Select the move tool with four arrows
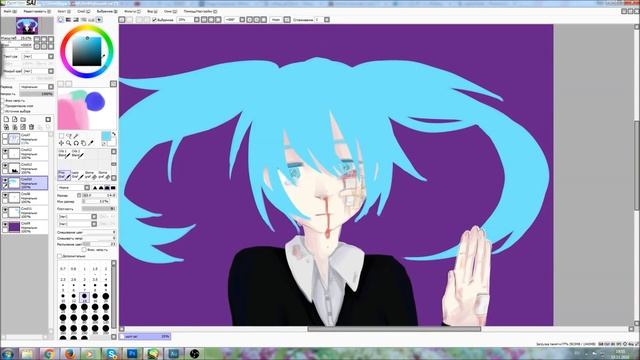640x360 pixels. pyautogui.click(x=61, y=143)
